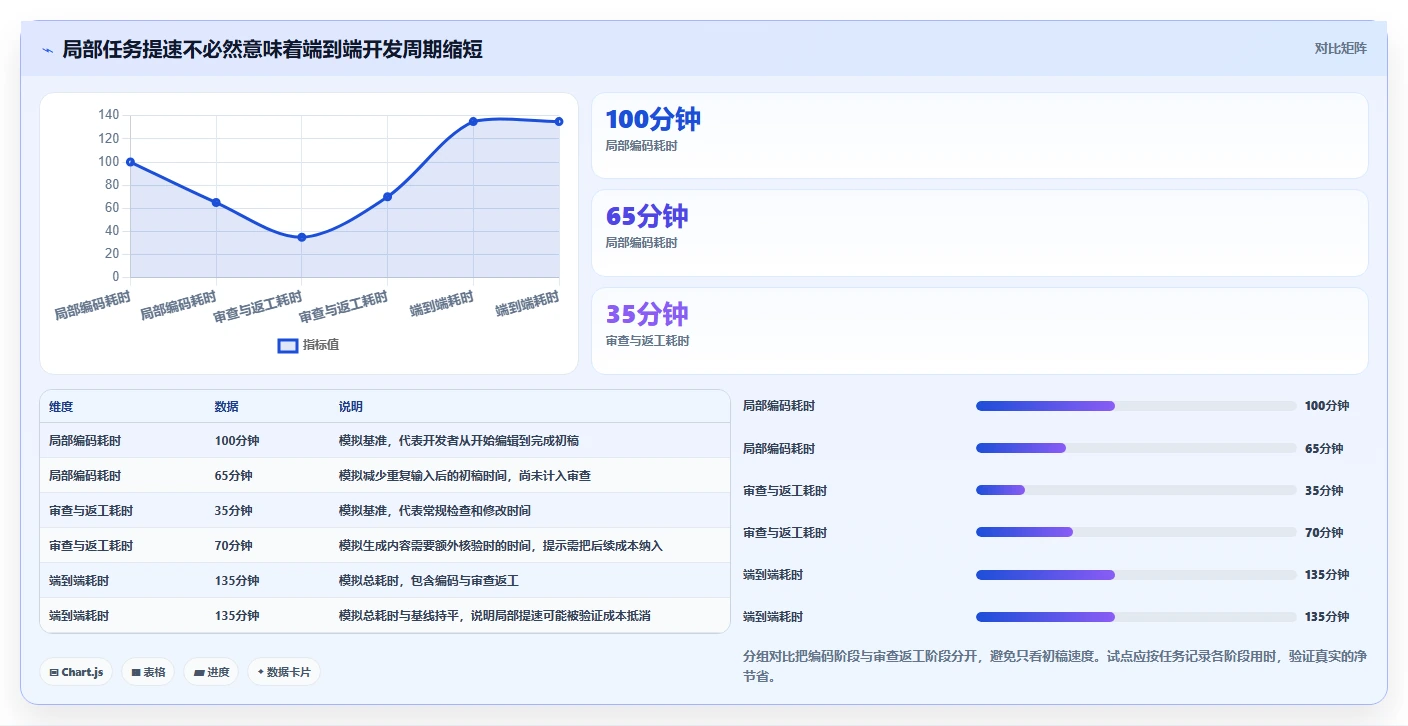Click the lowest chart data point at 35

(302, 237)
